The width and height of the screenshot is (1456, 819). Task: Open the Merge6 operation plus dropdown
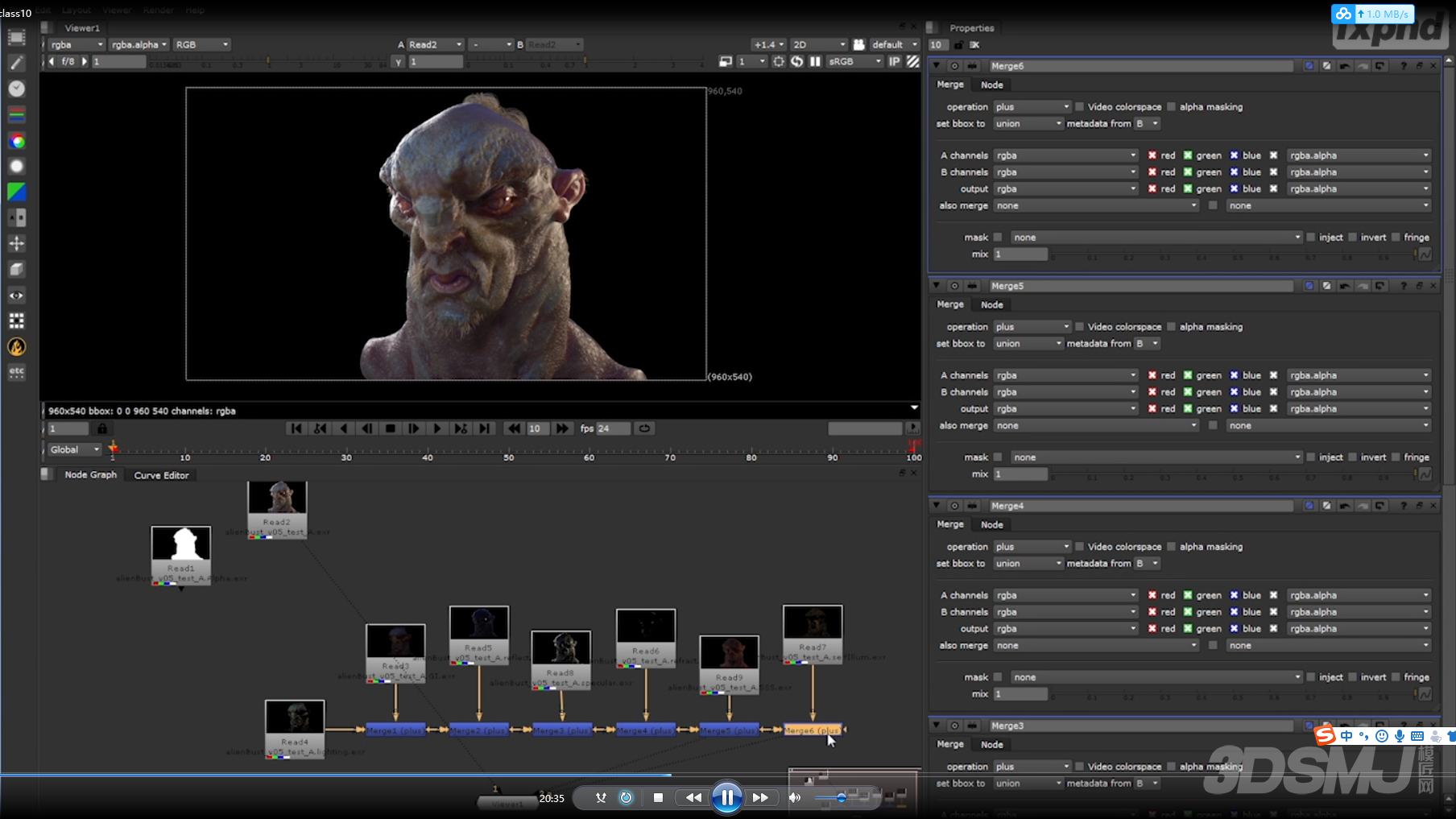coord(1032,107)
